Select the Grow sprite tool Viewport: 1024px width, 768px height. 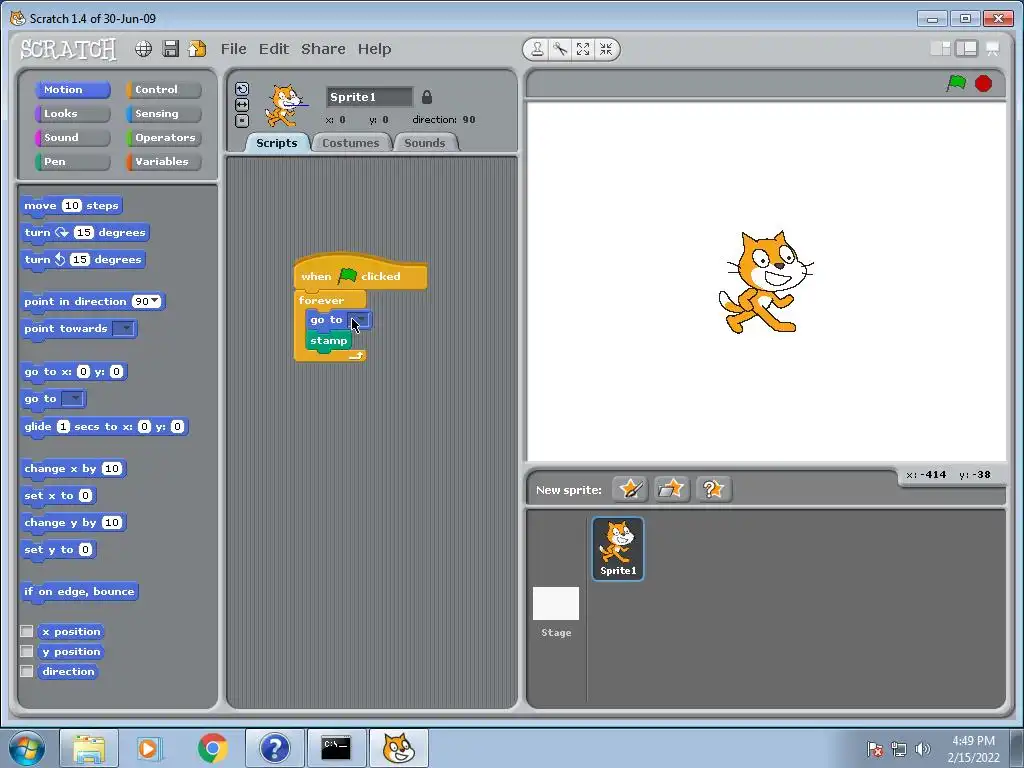point(583,49)
